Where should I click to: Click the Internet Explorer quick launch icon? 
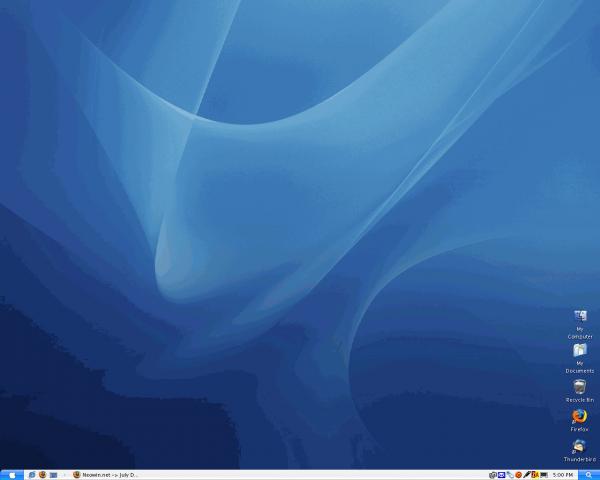click(x=32, y=475)
